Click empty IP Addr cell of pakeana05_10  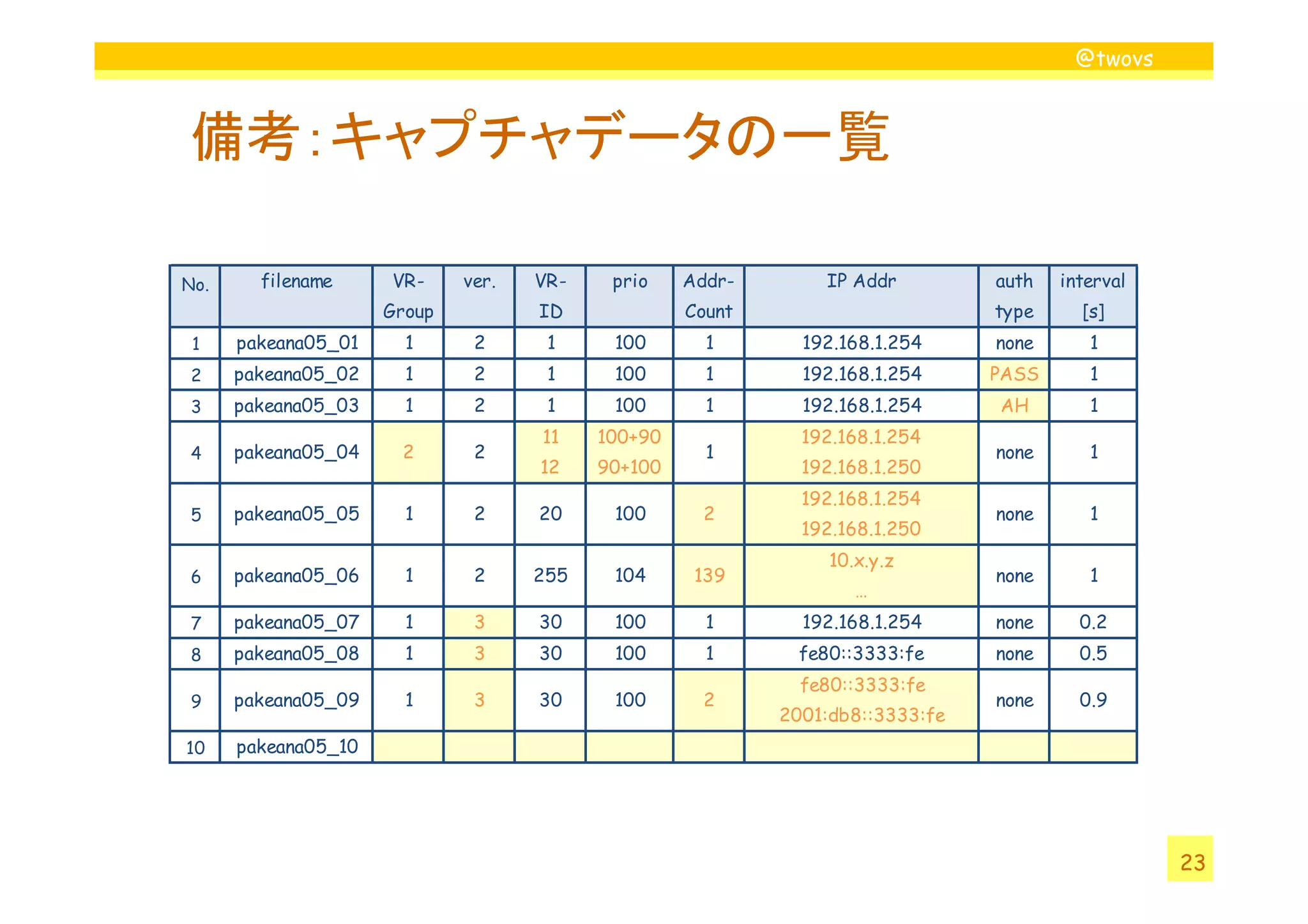pyautogui.click(x=861, y=747)
